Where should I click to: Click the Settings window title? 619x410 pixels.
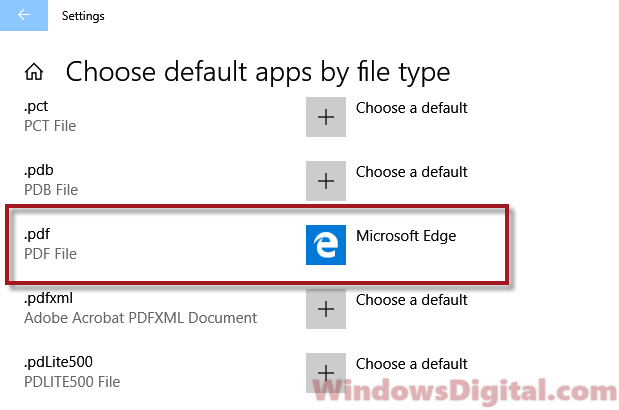click(x=83, y=16)
